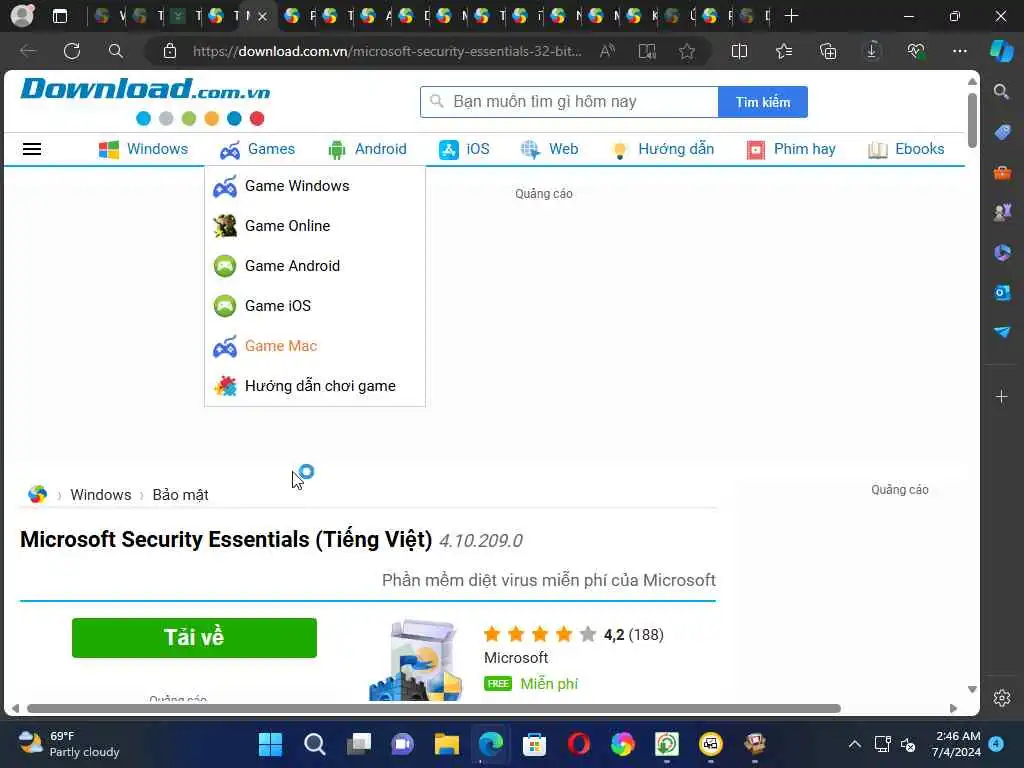Open the Android category menu
This screenshot has height=768, width=1024.
[x=368, y=149]
